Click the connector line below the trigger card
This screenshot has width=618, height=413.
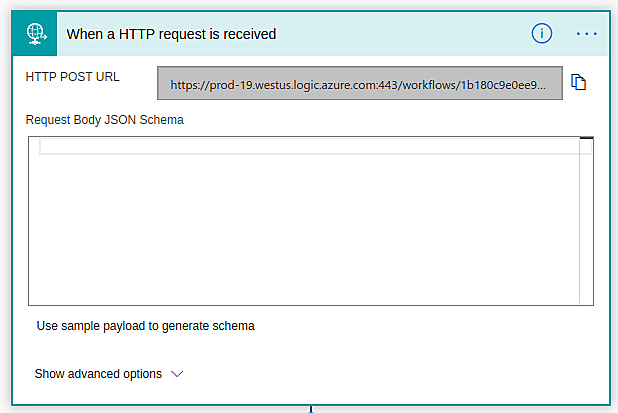click(x=311, y=409)
